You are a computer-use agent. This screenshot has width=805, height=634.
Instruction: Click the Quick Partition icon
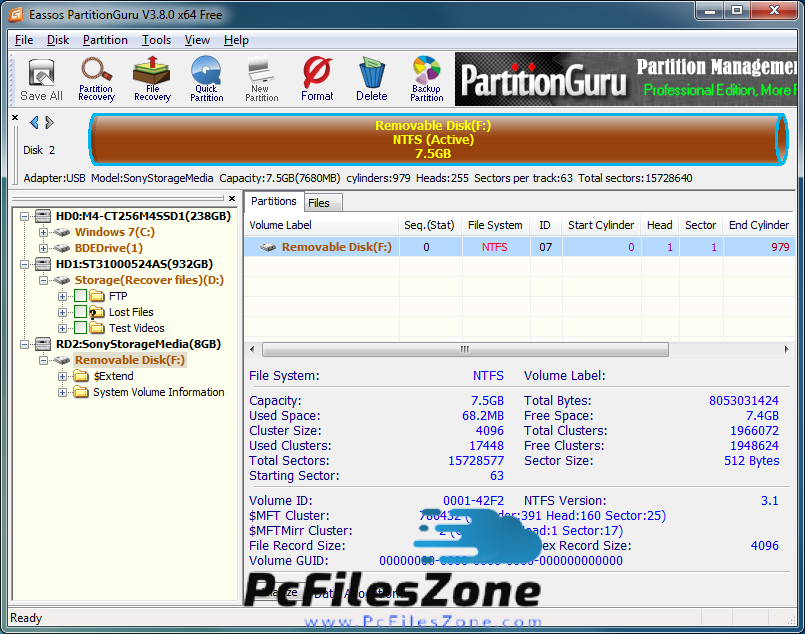click(x=206, y=79)
